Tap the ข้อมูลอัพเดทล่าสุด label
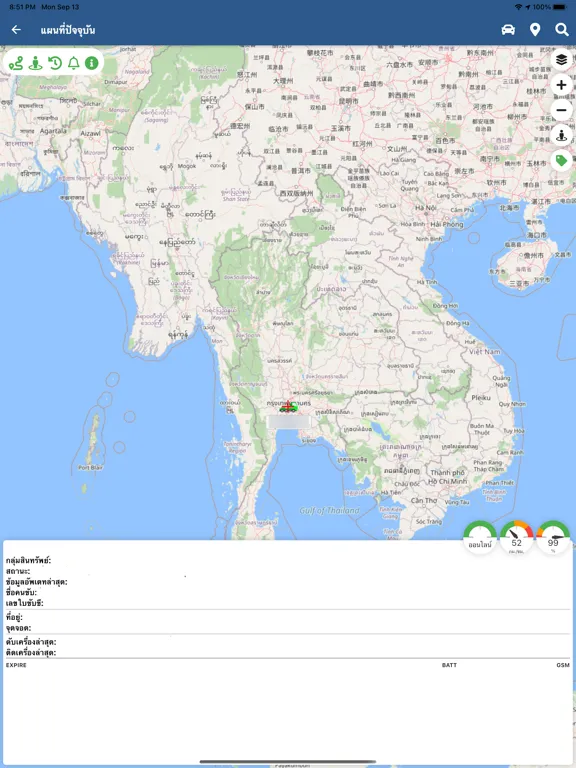 pyautogui.click(x=37, y=582)
